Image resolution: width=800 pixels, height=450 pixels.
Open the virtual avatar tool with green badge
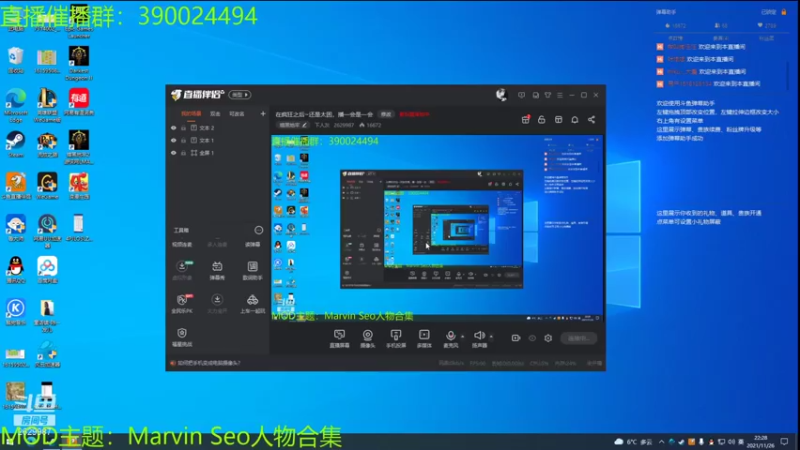coord(182,270)
